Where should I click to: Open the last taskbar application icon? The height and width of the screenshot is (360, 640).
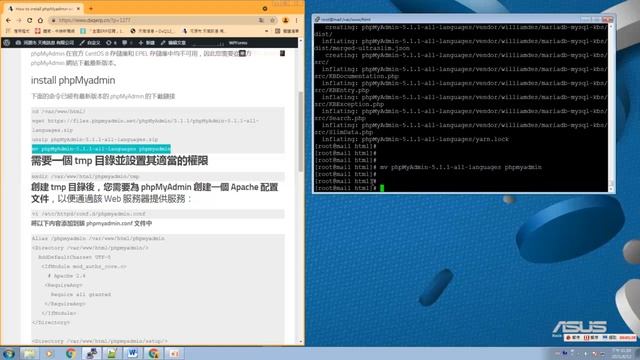point(175,353)
